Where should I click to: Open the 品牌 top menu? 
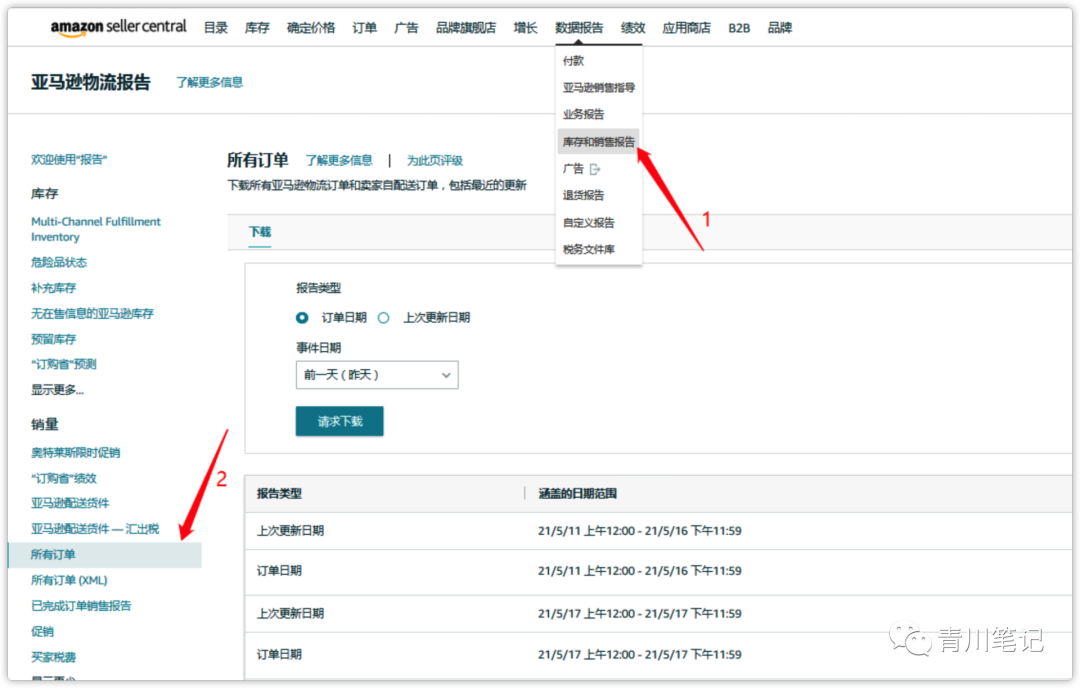[x=780, y=28]
